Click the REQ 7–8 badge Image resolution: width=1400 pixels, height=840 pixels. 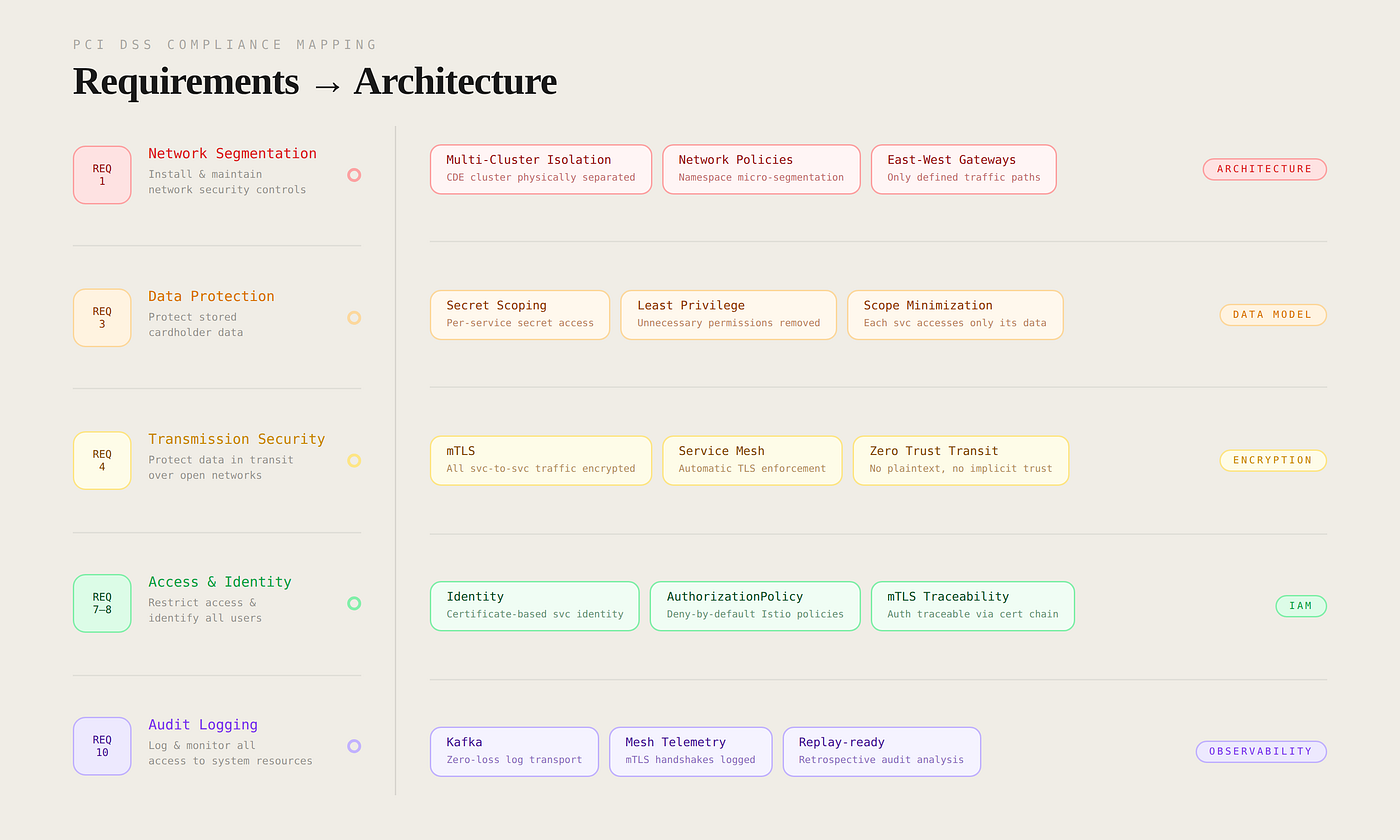click(x=102, y=604)
